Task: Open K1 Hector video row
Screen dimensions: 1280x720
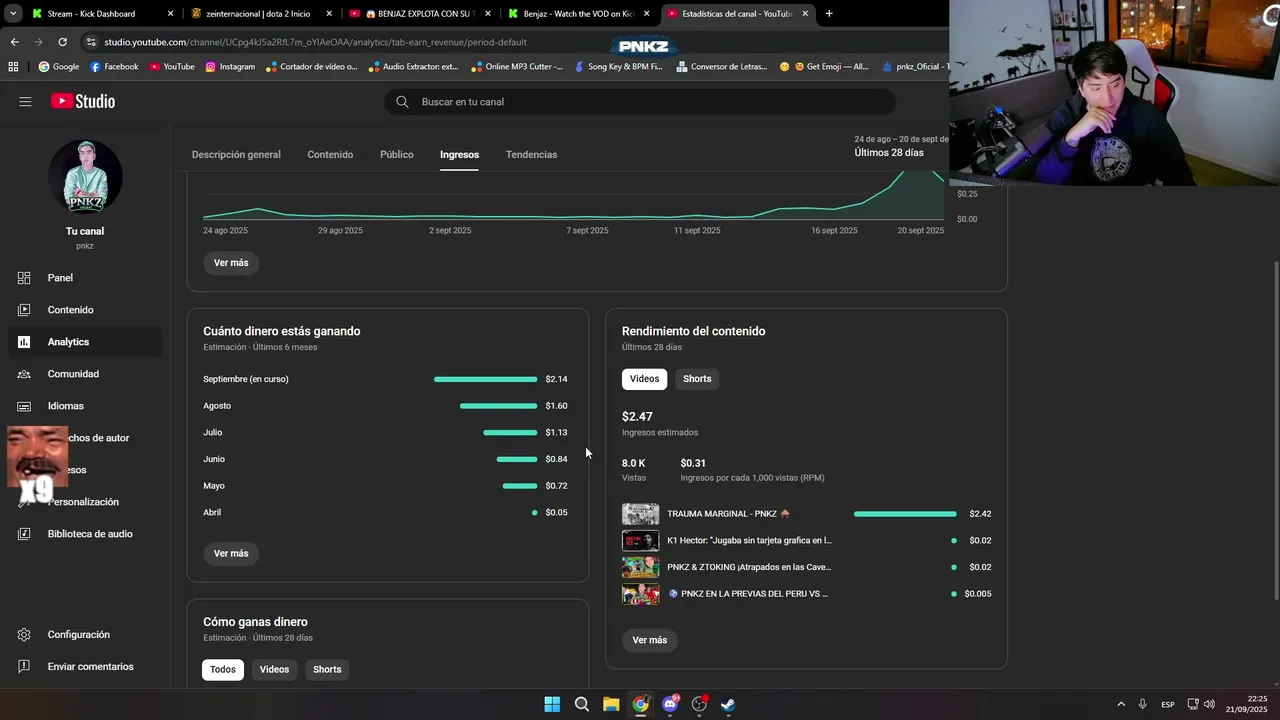Action: (806, 541)
